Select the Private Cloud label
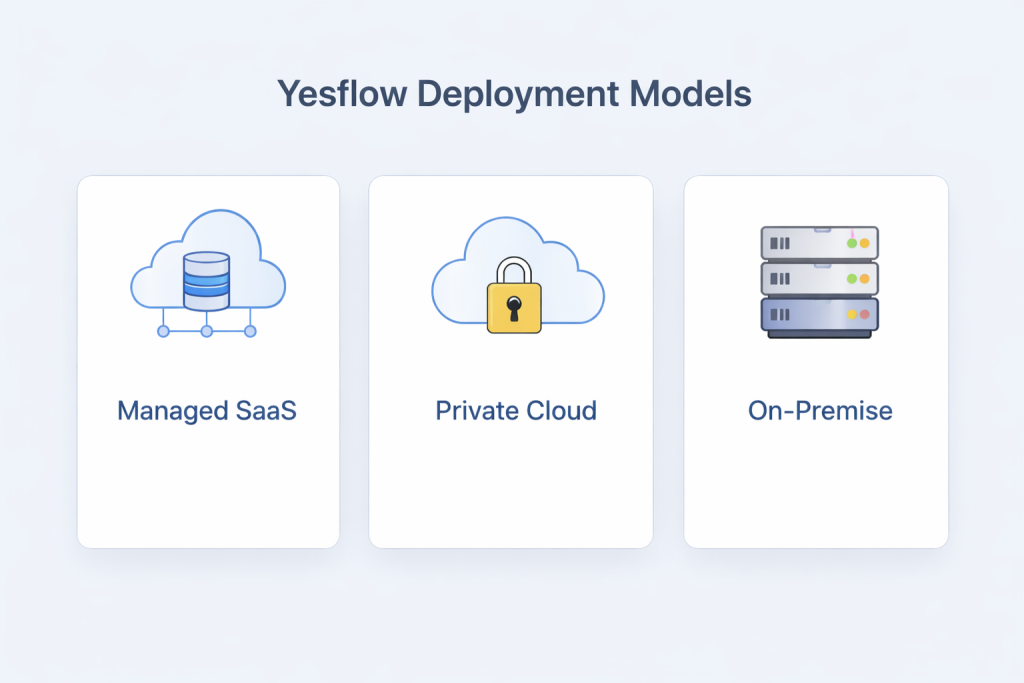 tap(515, 411)
